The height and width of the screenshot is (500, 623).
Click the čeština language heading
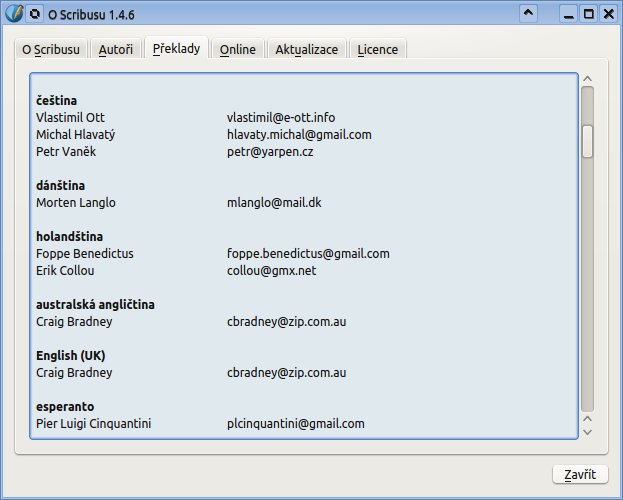(x=56, y=101)
